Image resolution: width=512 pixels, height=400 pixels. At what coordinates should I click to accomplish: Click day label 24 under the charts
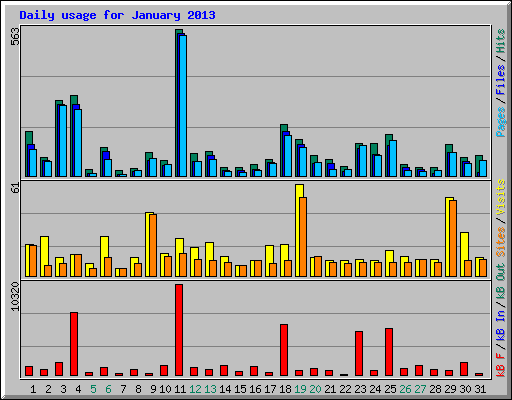tap(375, 389)
